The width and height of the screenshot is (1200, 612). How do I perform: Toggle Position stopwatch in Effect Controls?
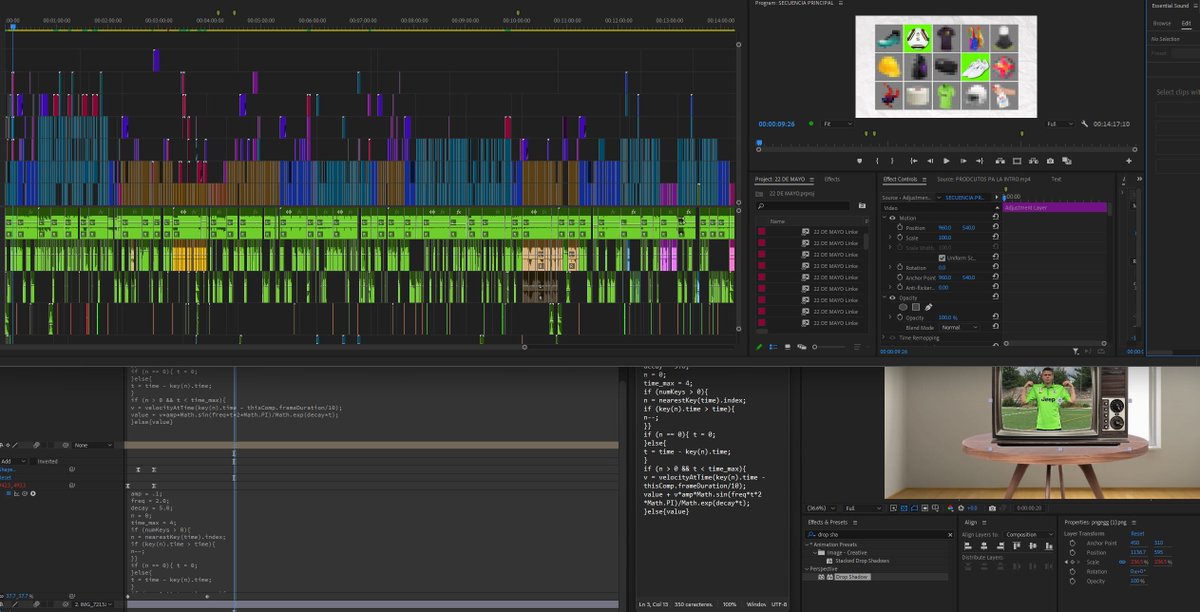900,227
